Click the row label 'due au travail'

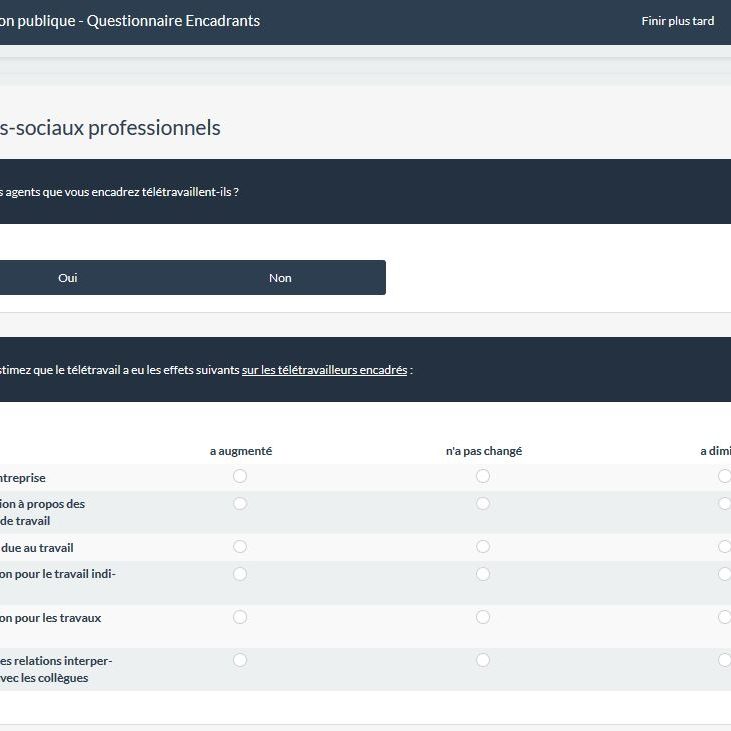(37, 548)
